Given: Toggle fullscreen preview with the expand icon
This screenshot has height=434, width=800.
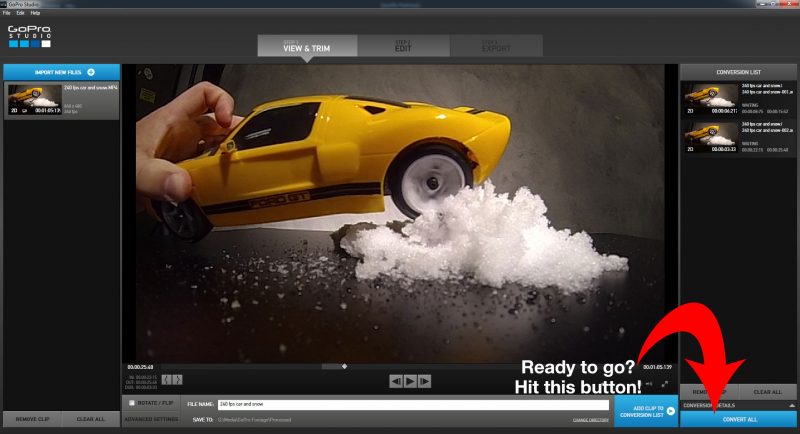Looking at the screenshot, I should click(x=664, y=382).
